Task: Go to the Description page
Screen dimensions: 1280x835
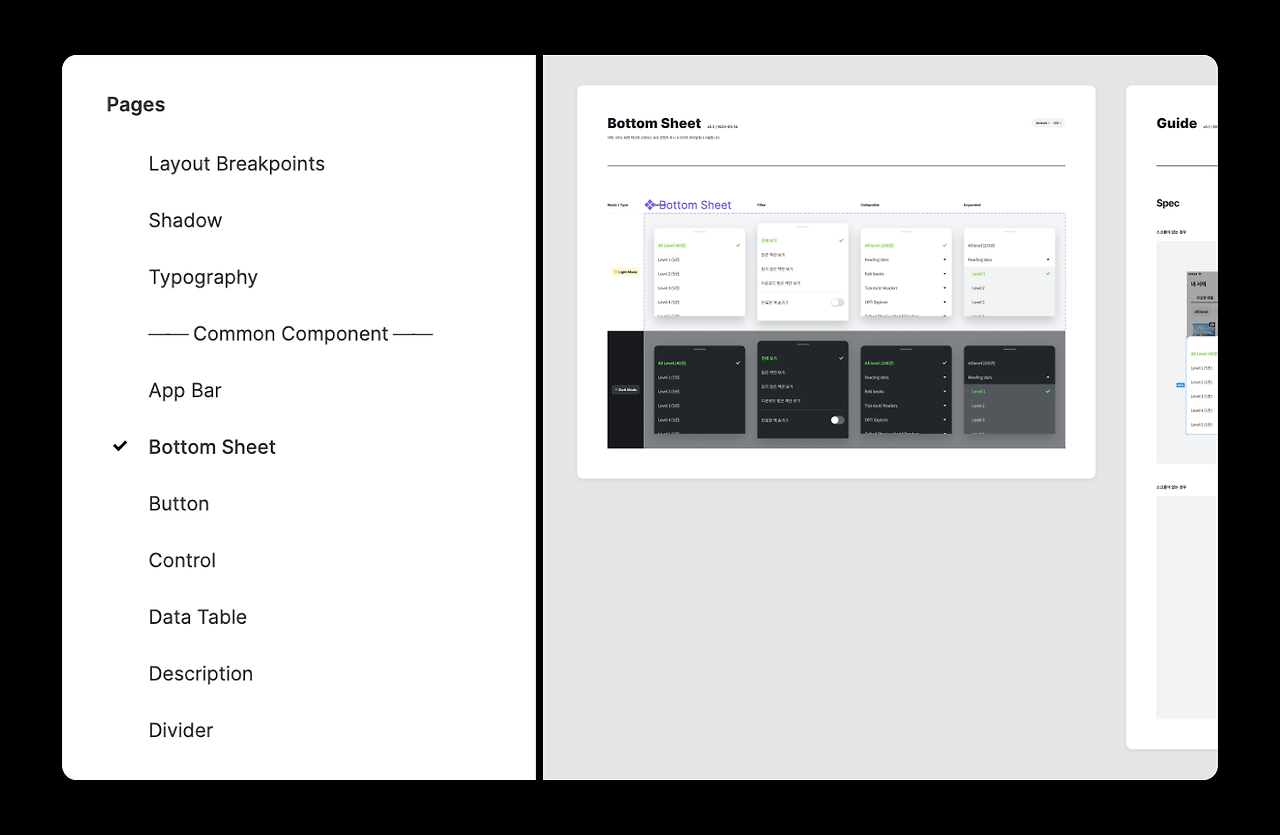Action: 201,673
